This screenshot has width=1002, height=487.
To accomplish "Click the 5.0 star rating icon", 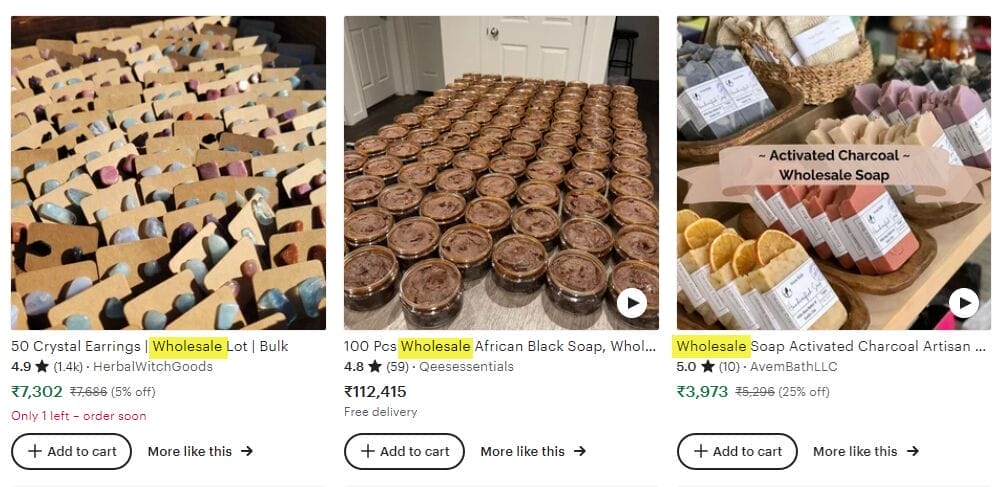I will [x=708, y=367].
